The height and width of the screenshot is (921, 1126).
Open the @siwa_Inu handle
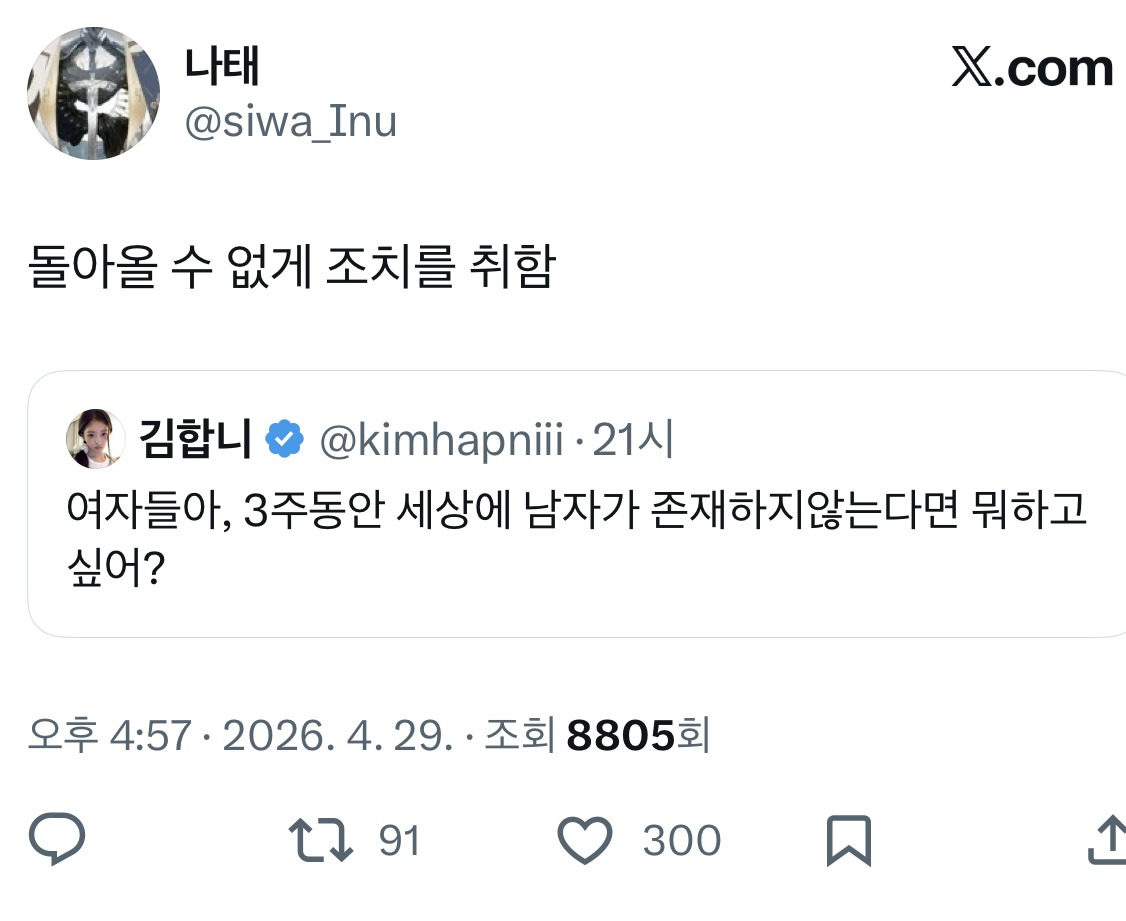290,122
